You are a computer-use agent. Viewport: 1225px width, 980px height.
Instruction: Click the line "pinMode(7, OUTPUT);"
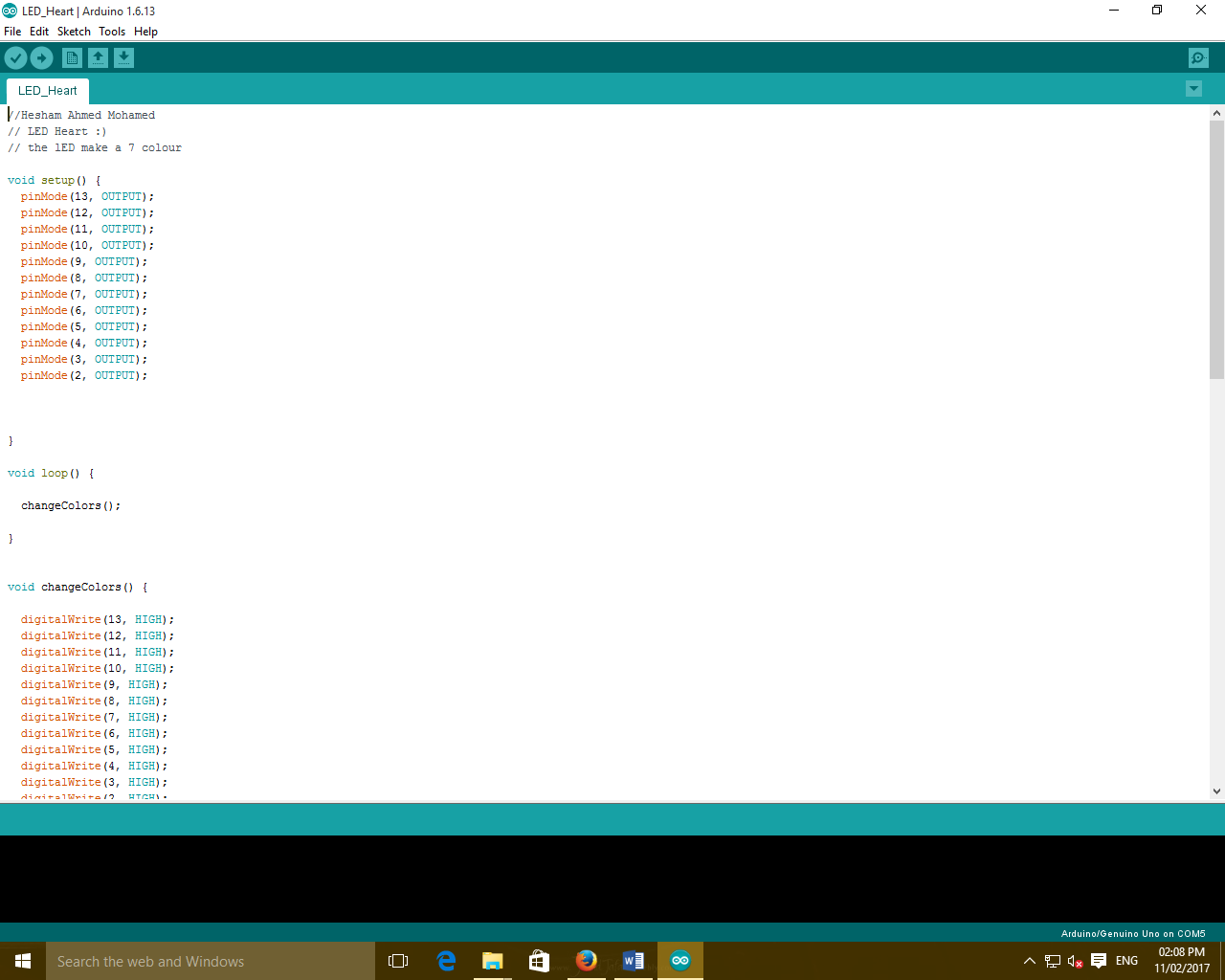click(84, 294)
